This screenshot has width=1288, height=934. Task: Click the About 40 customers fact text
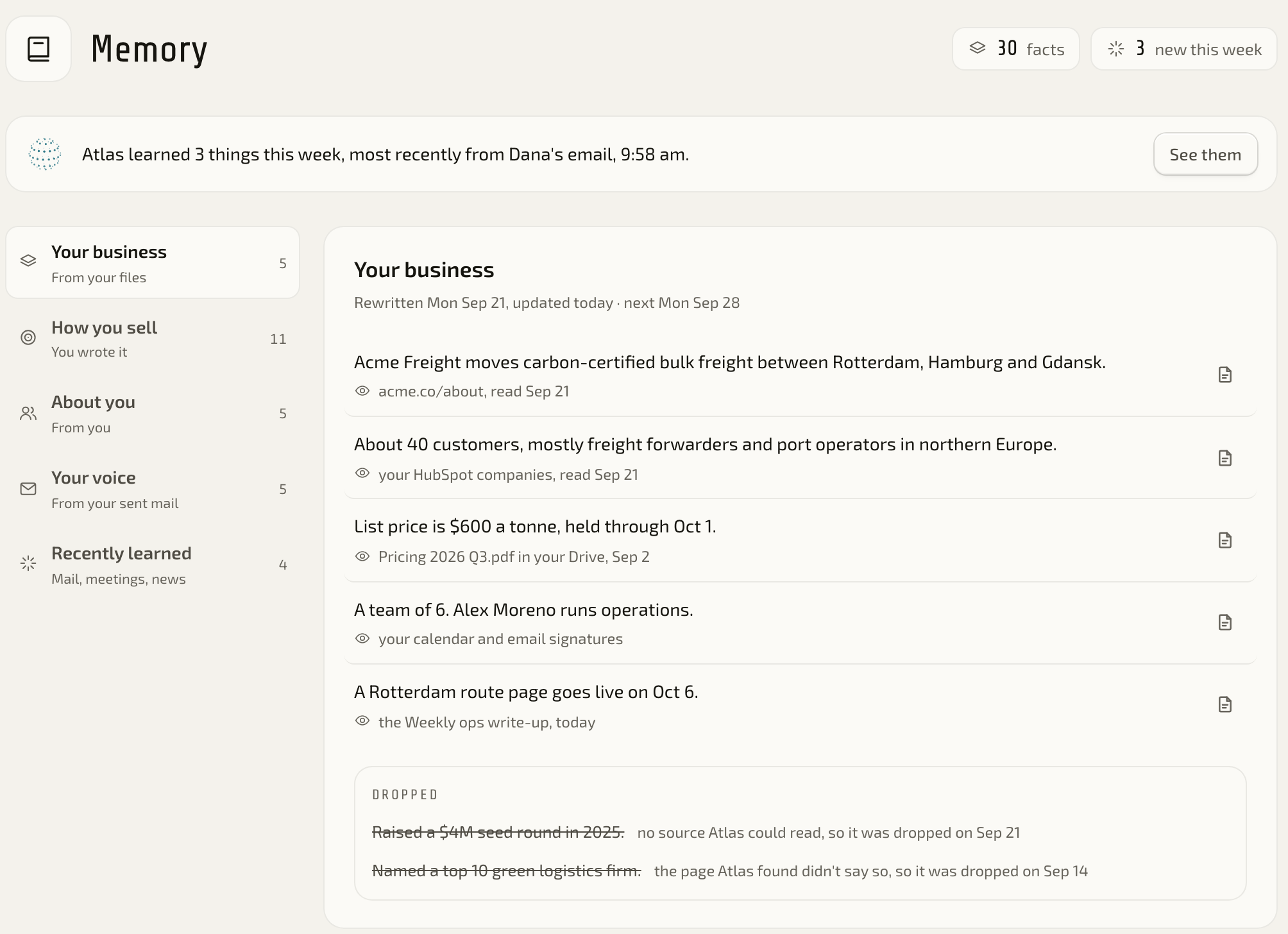point(706,445)
